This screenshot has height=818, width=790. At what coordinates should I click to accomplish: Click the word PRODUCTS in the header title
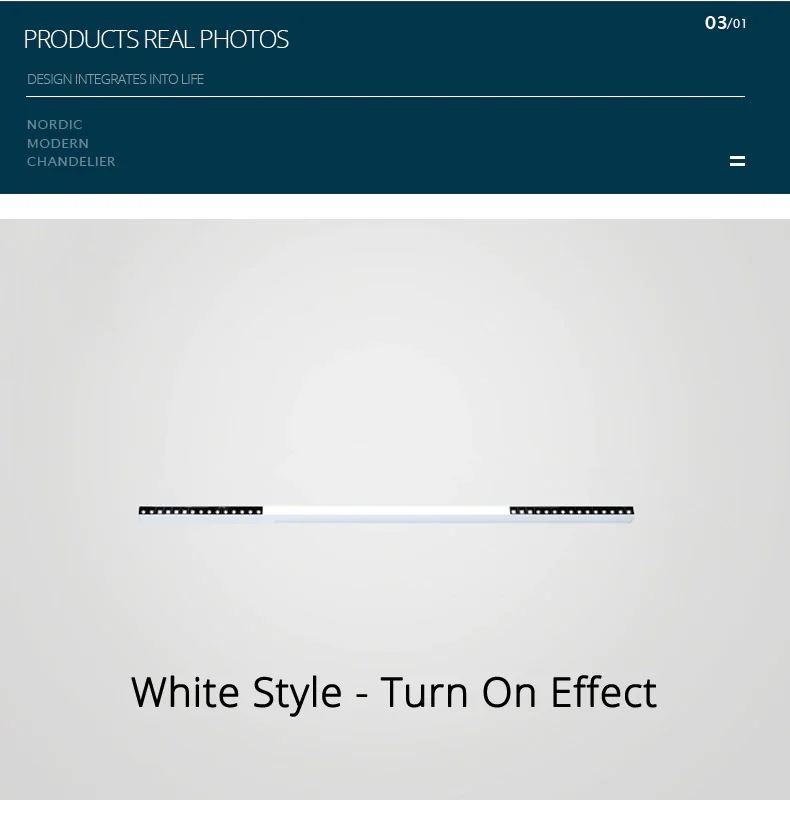coord(81,39)
